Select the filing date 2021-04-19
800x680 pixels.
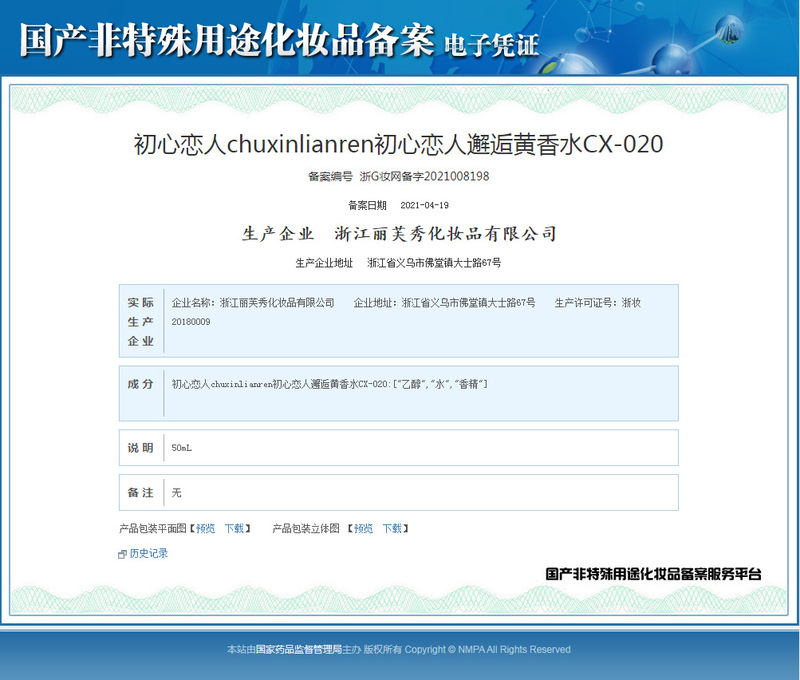click(x=424, y=205)
